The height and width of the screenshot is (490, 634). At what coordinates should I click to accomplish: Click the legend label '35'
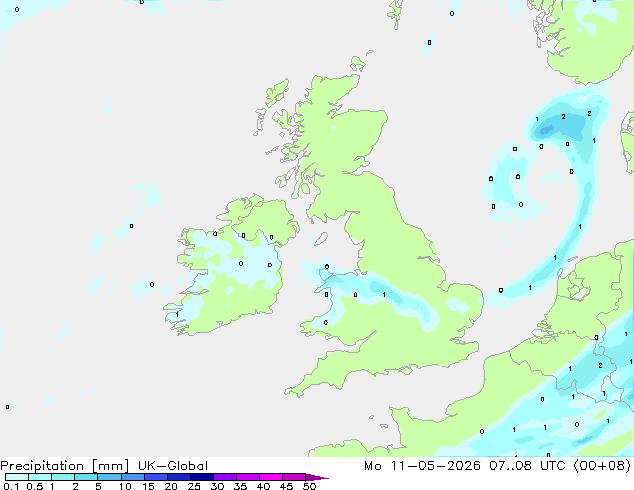(x=240, y=486)
